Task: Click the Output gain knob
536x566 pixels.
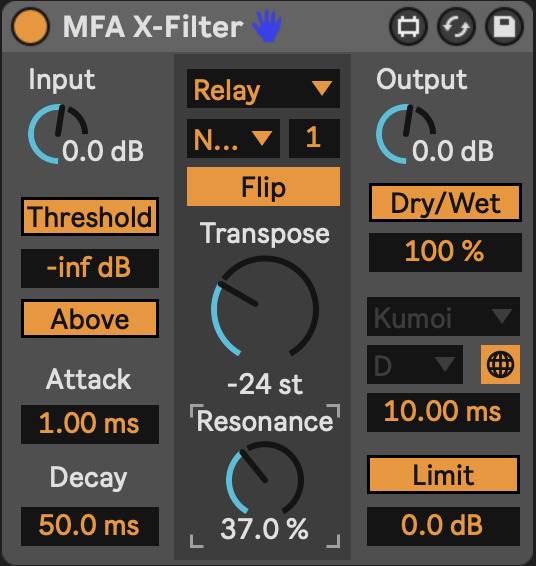Action: click(406, 134)
